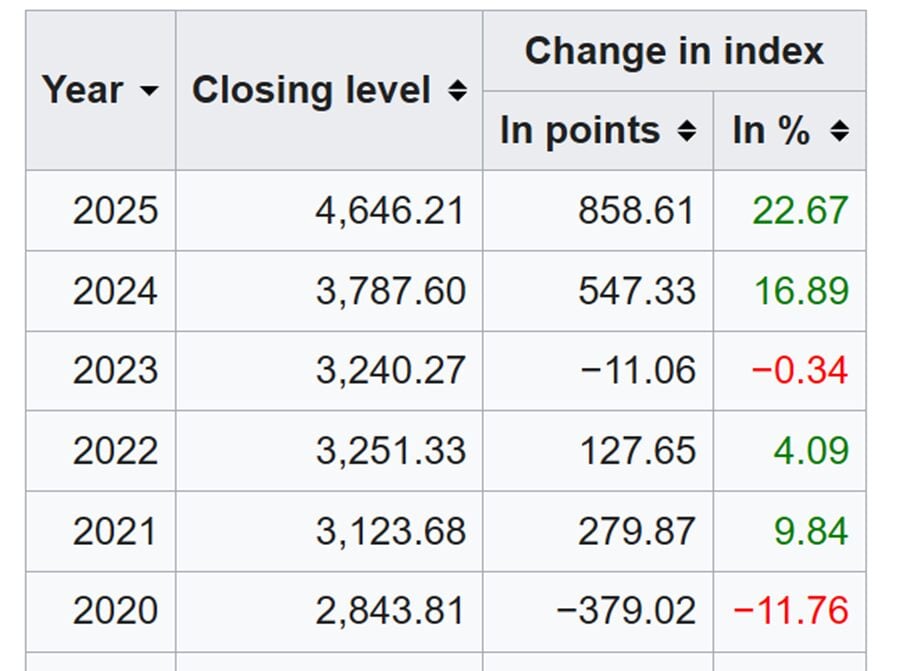Select the red −11.76 percent value
903x671 pixels.
(x=791, y=610)
